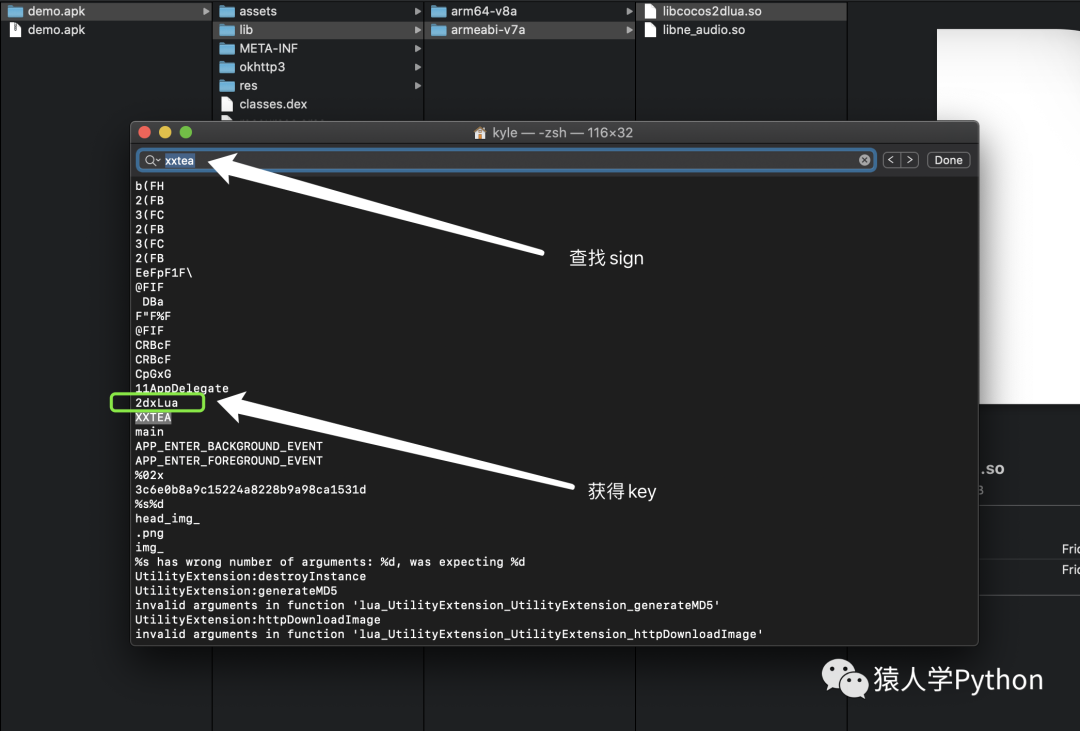Click the res folder icon

click(x=227, y=85)
